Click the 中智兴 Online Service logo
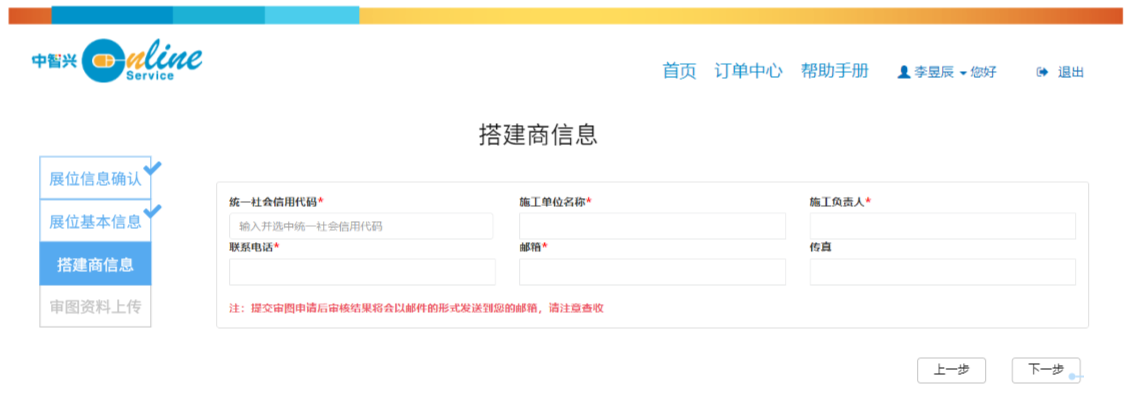This screenshot has height=399, width=1129. click(x=117, y=60)
